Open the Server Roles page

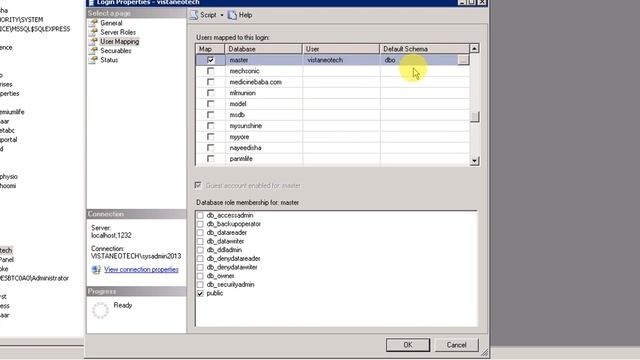(x=118, y=32)
